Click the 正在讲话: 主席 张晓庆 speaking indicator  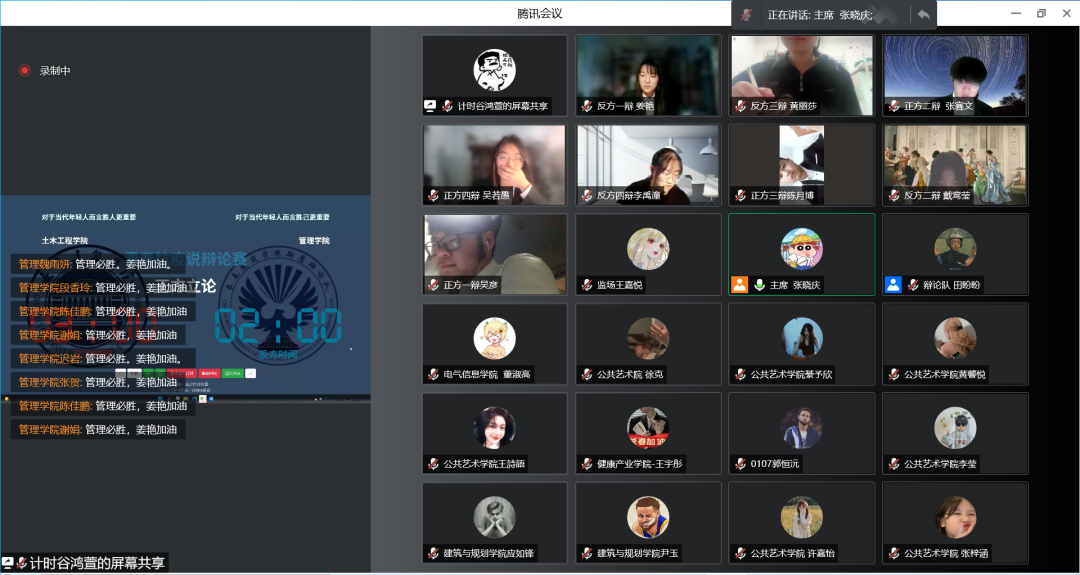click(820, 15)
